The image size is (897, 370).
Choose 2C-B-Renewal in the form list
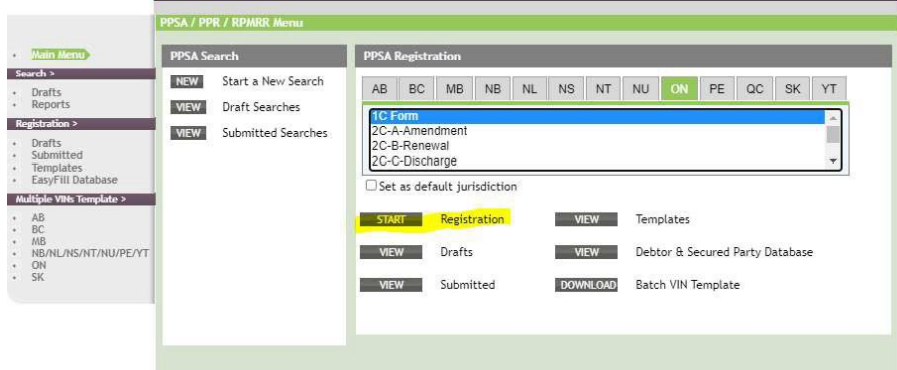[597, 145]
